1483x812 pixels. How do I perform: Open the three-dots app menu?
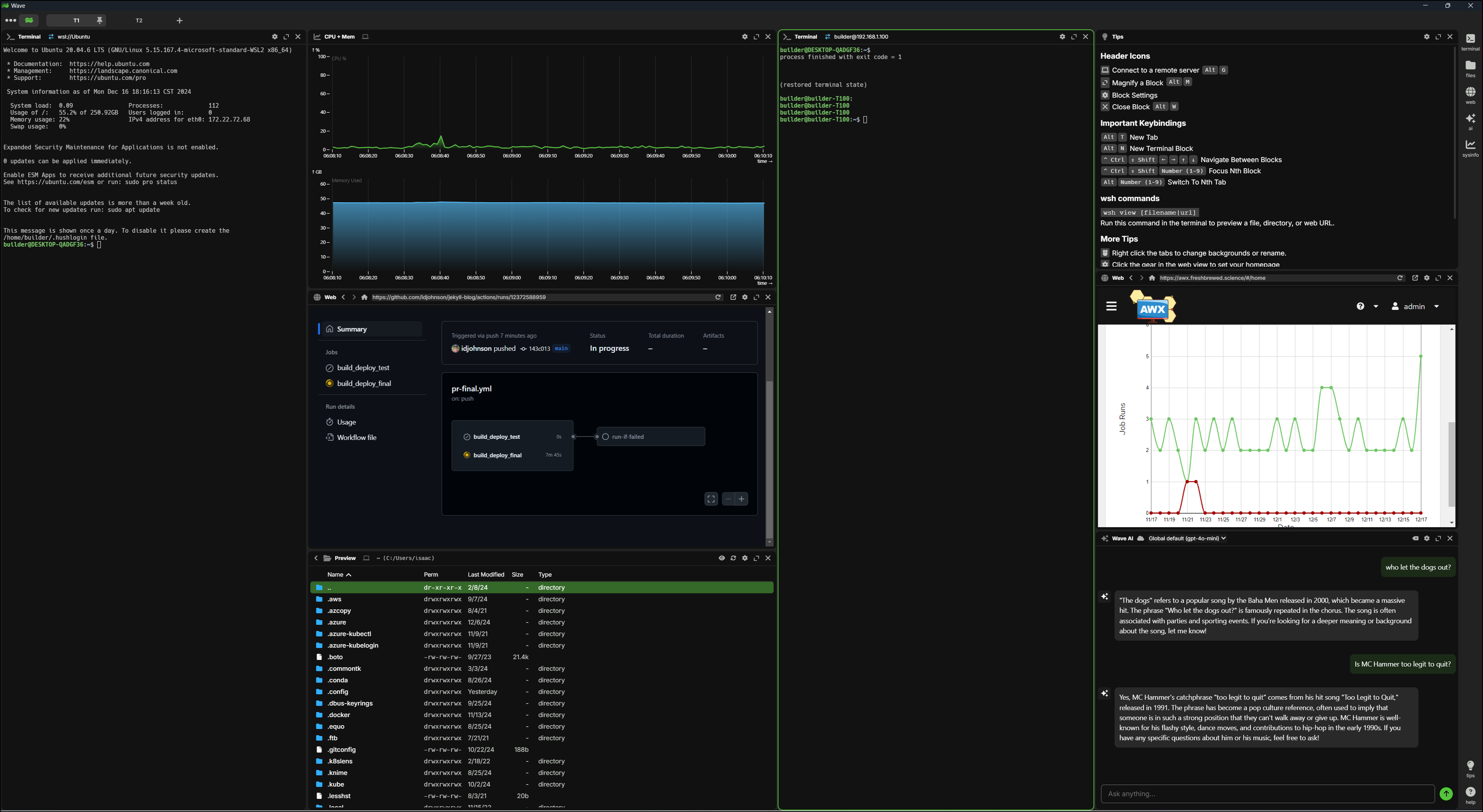click(x=10, y=20)
